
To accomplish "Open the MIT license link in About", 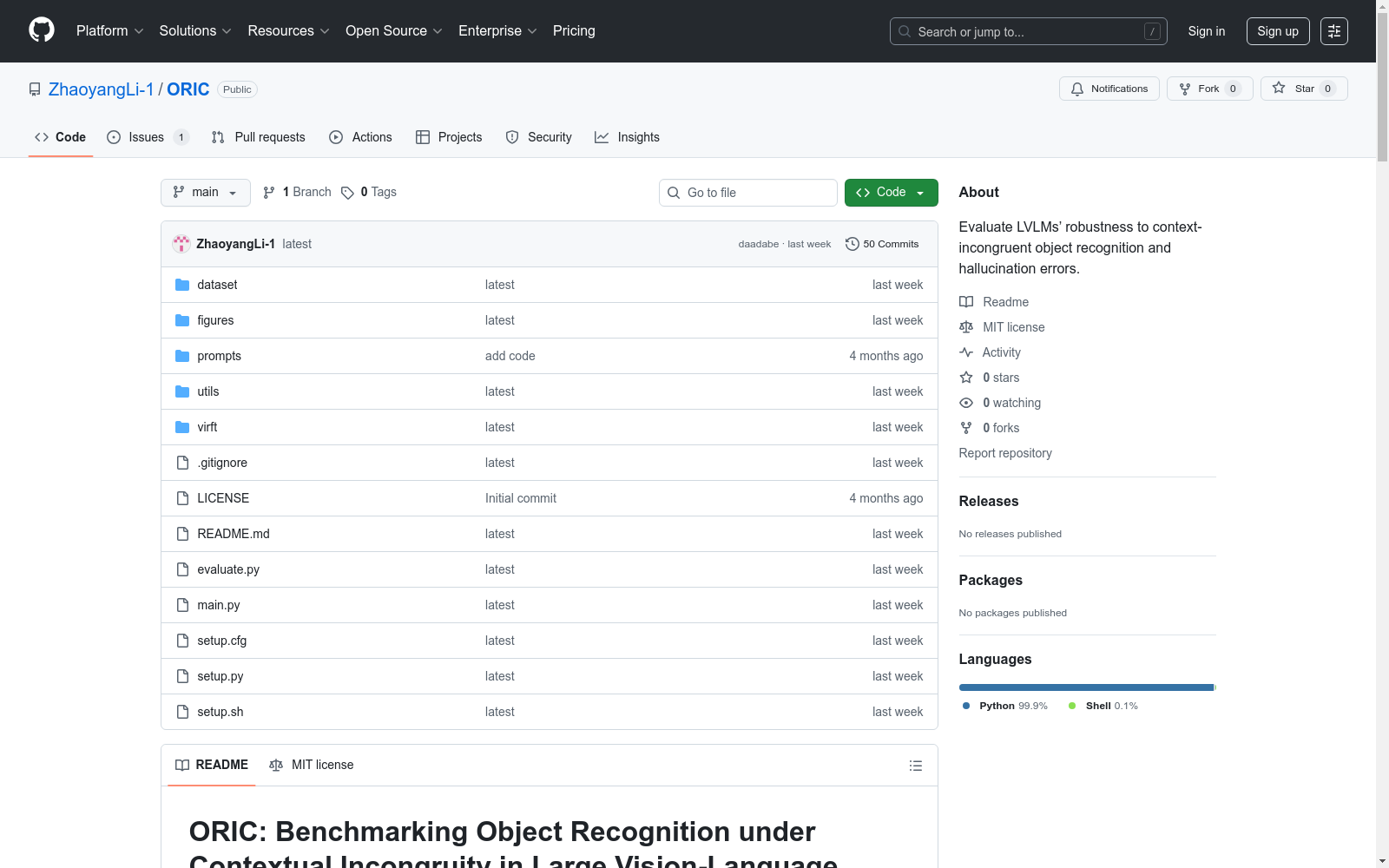I will click(1002, 327).
